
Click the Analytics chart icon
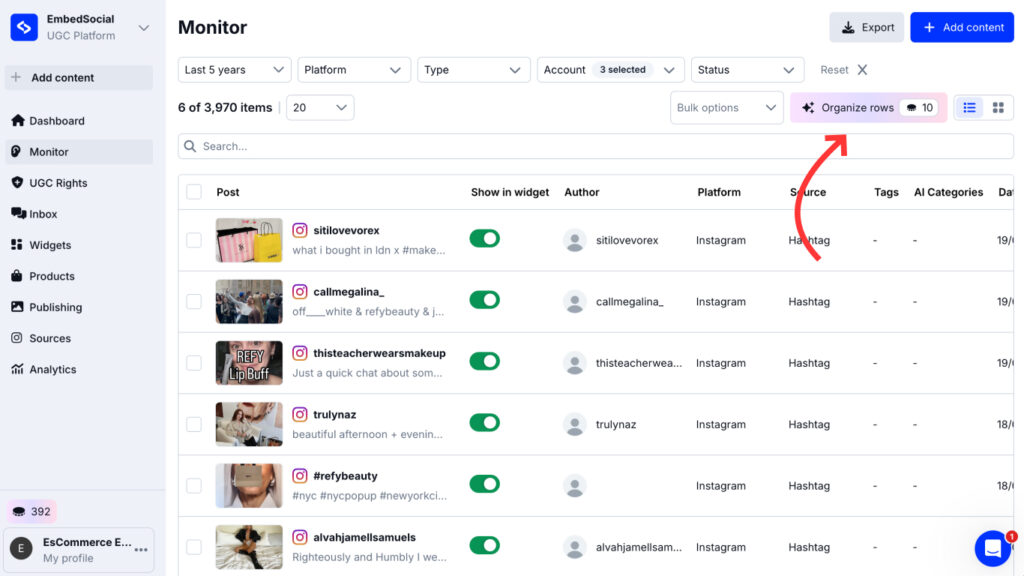click(17, 369)
